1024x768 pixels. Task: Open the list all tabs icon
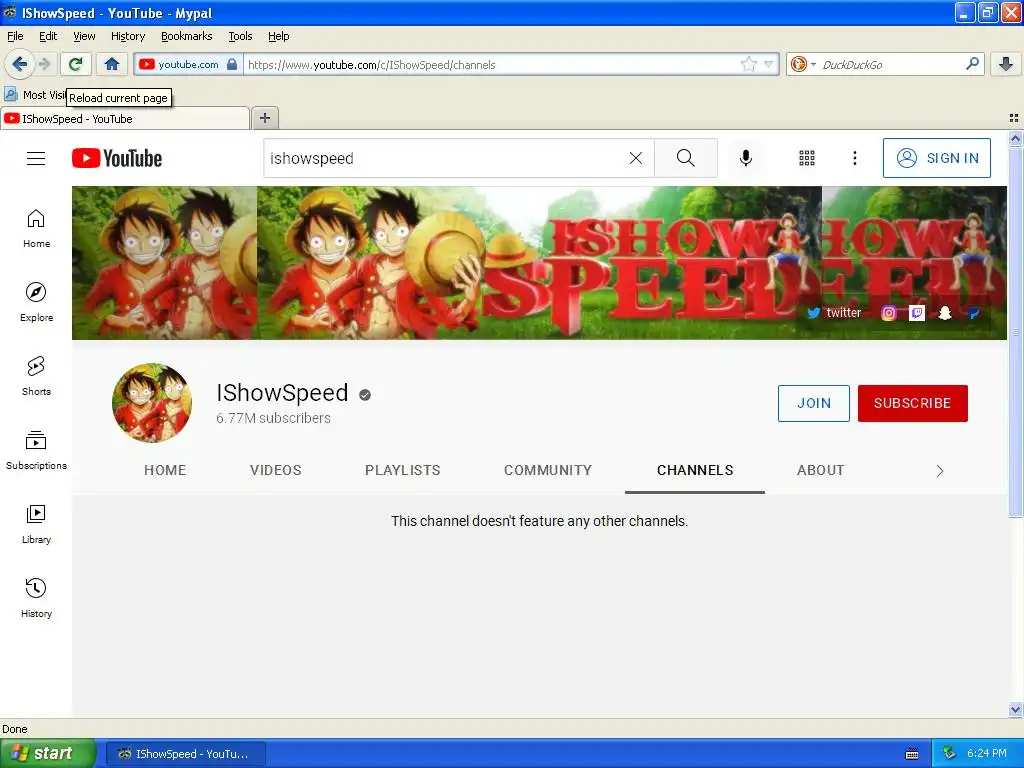[1014, 118]
